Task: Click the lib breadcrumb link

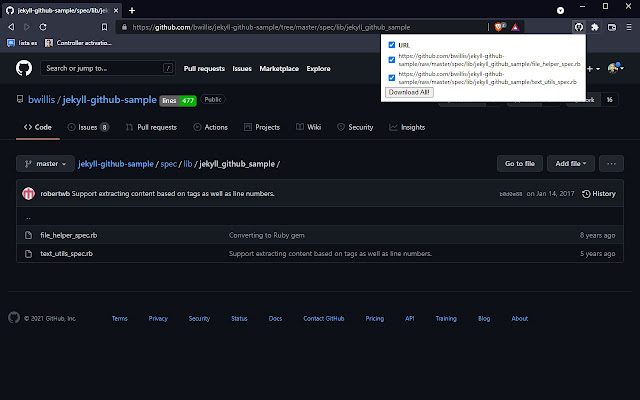Action: [x=188, y=164]
